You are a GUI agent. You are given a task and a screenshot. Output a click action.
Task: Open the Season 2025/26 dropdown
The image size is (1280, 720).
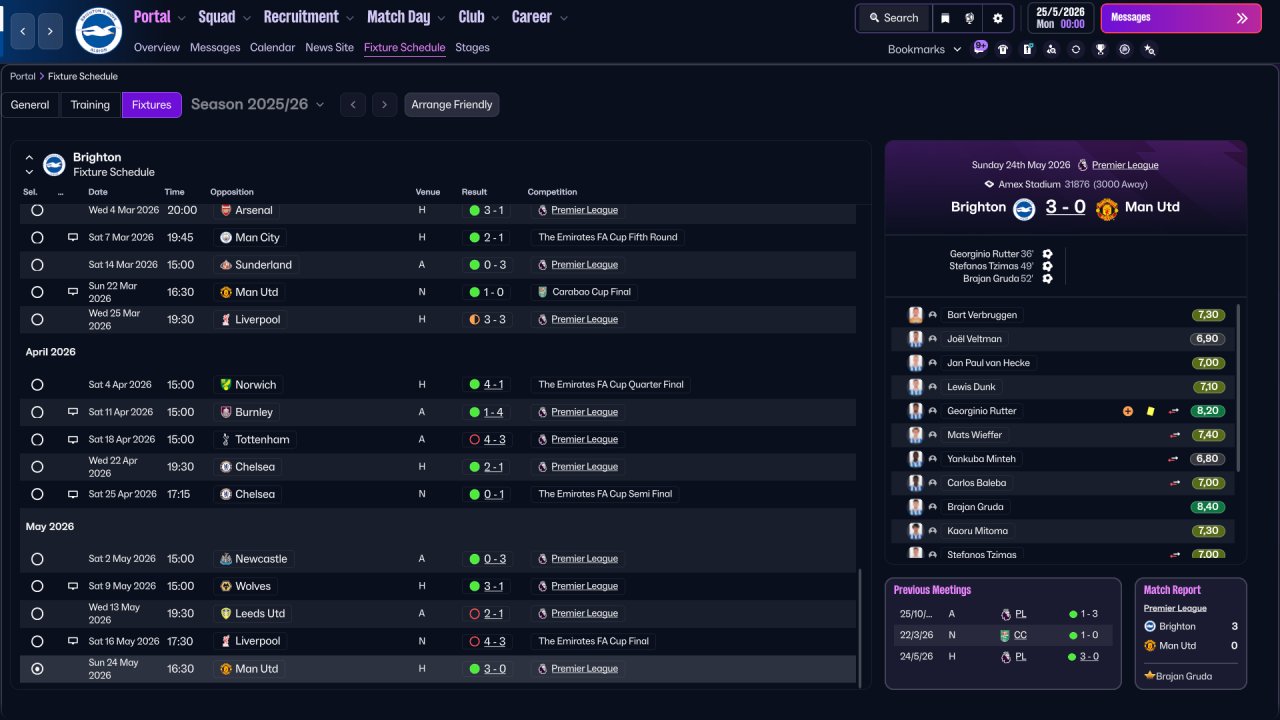pos(258,104)
